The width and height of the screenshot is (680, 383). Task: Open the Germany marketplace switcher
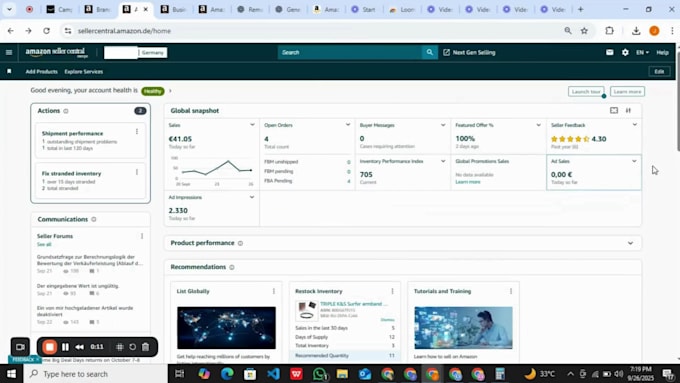pos(153,52)
